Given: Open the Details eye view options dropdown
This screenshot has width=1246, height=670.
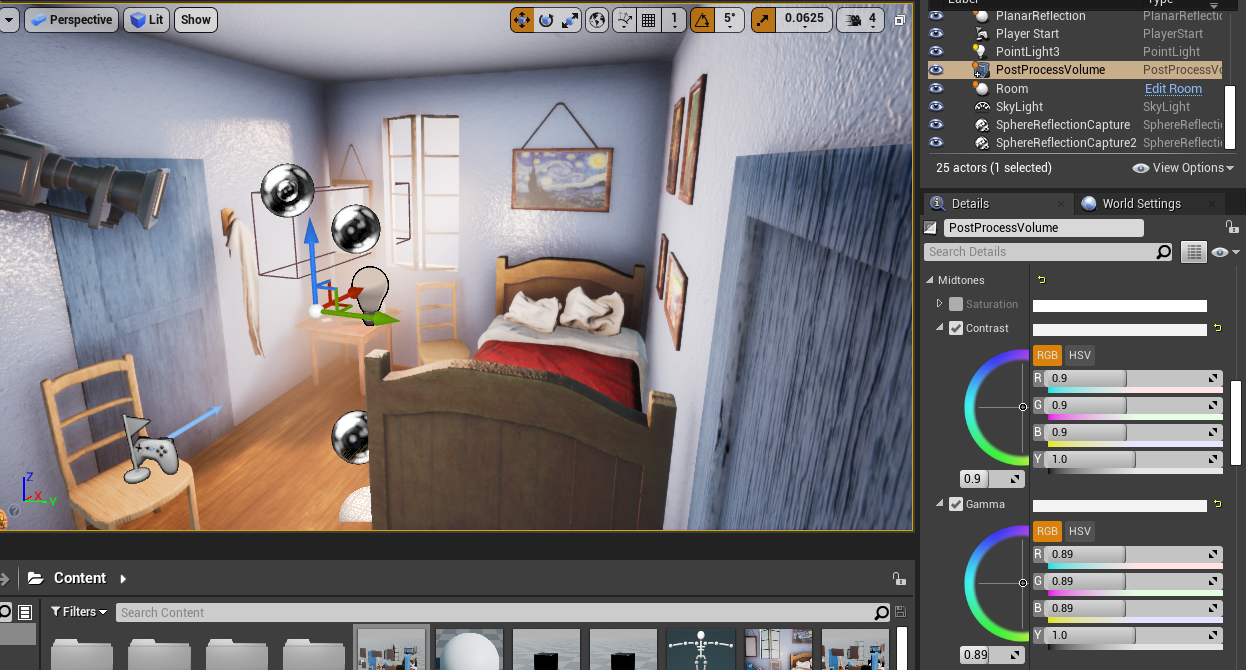Looking at the screenshot, I should pos(1225,252).
